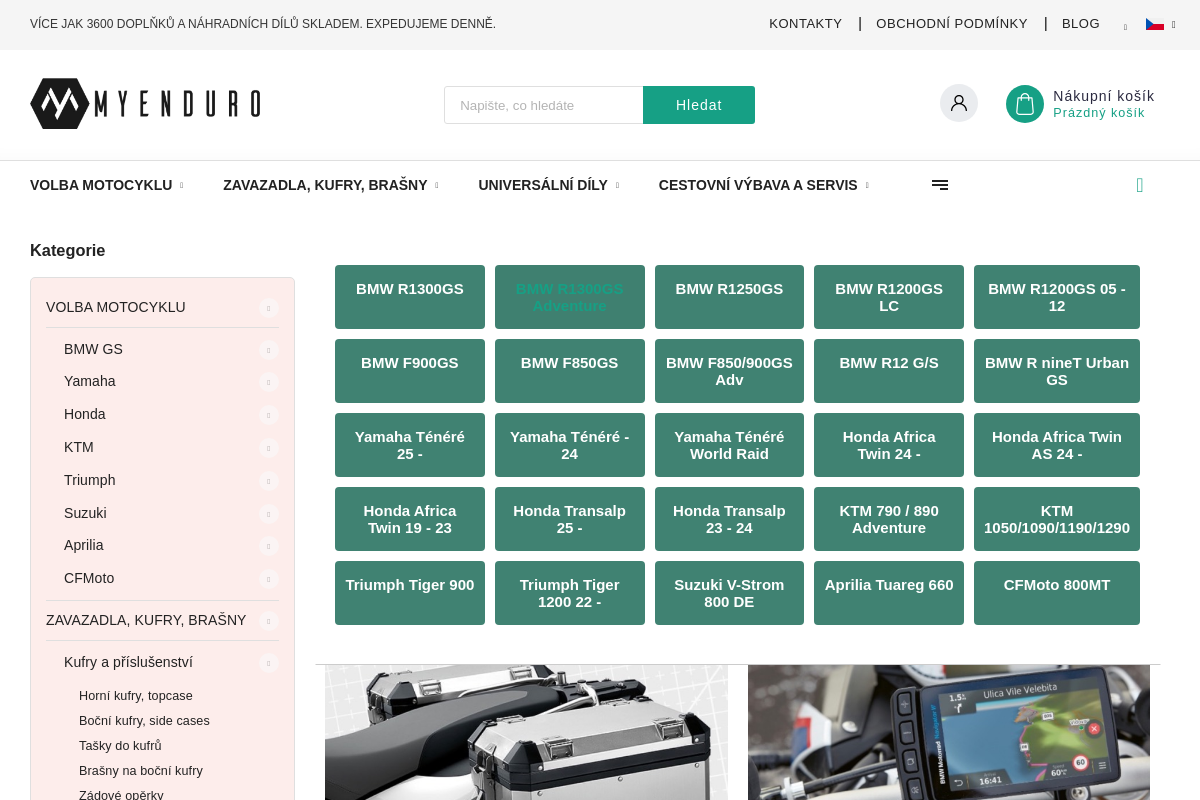Select BMW R12 G/S tile

pyautogui.click(x=889, y=371)
